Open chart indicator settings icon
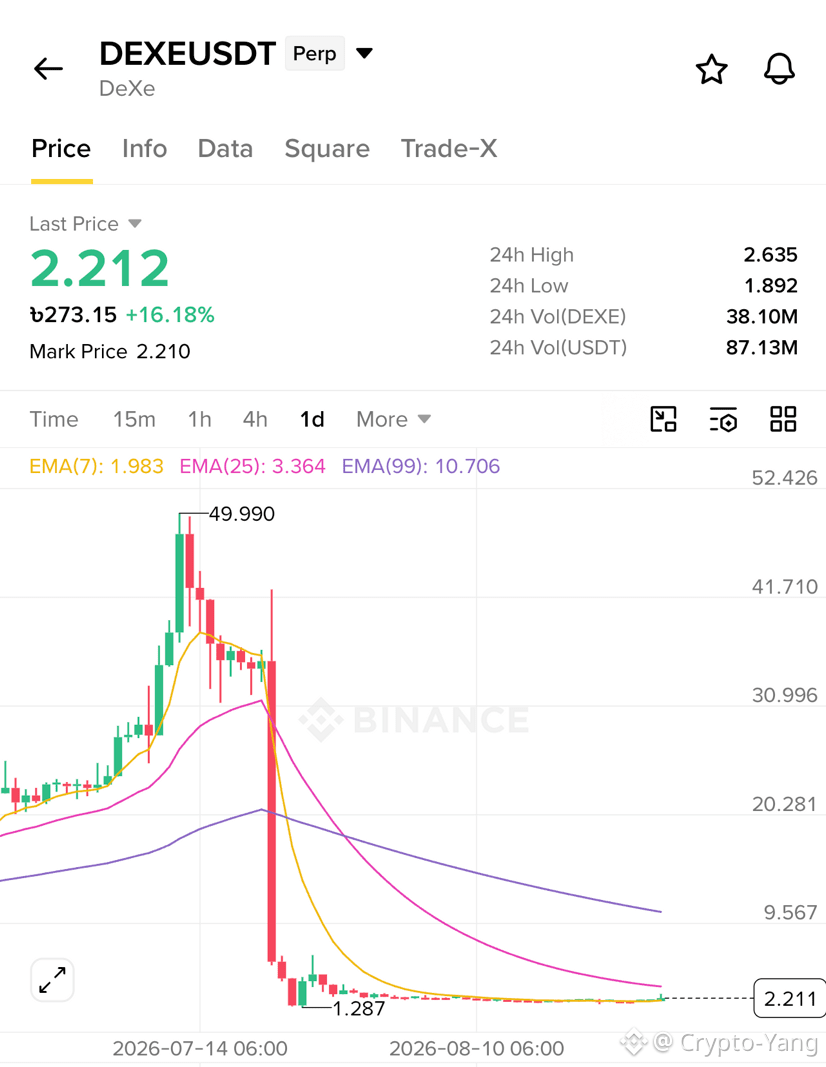This screenshot has width=826, height=1067. click(723, 419)
